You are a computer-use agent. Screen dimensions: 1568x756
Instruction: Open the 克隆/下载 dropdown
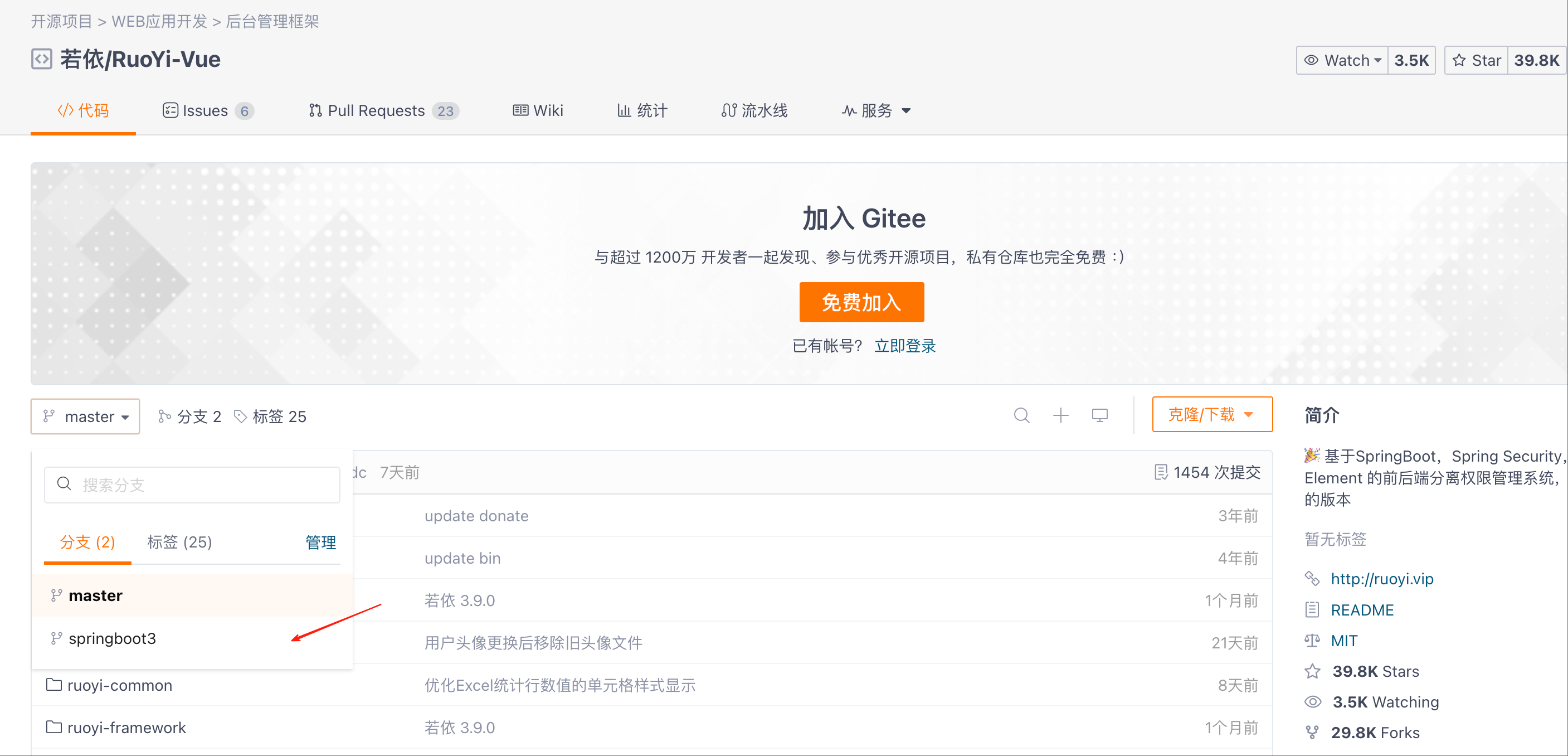[x=1211, y=415]
